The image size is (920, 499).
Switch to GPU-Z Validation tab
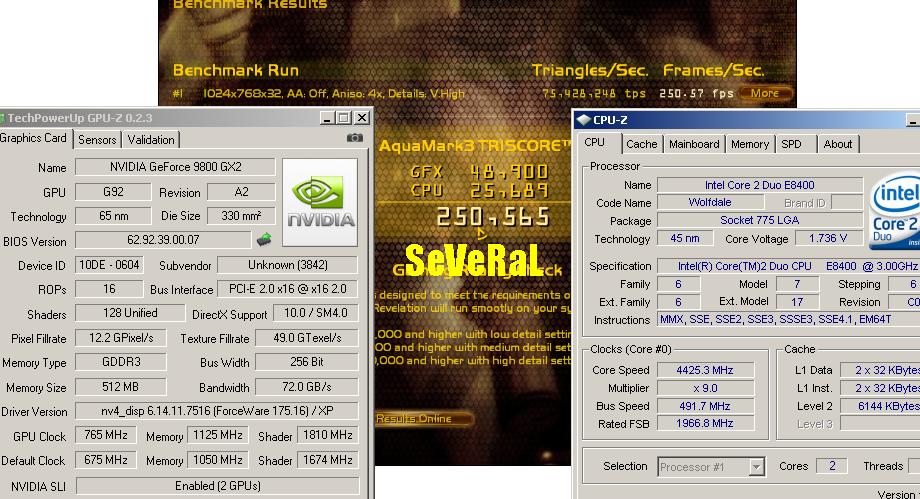[151, 140]
